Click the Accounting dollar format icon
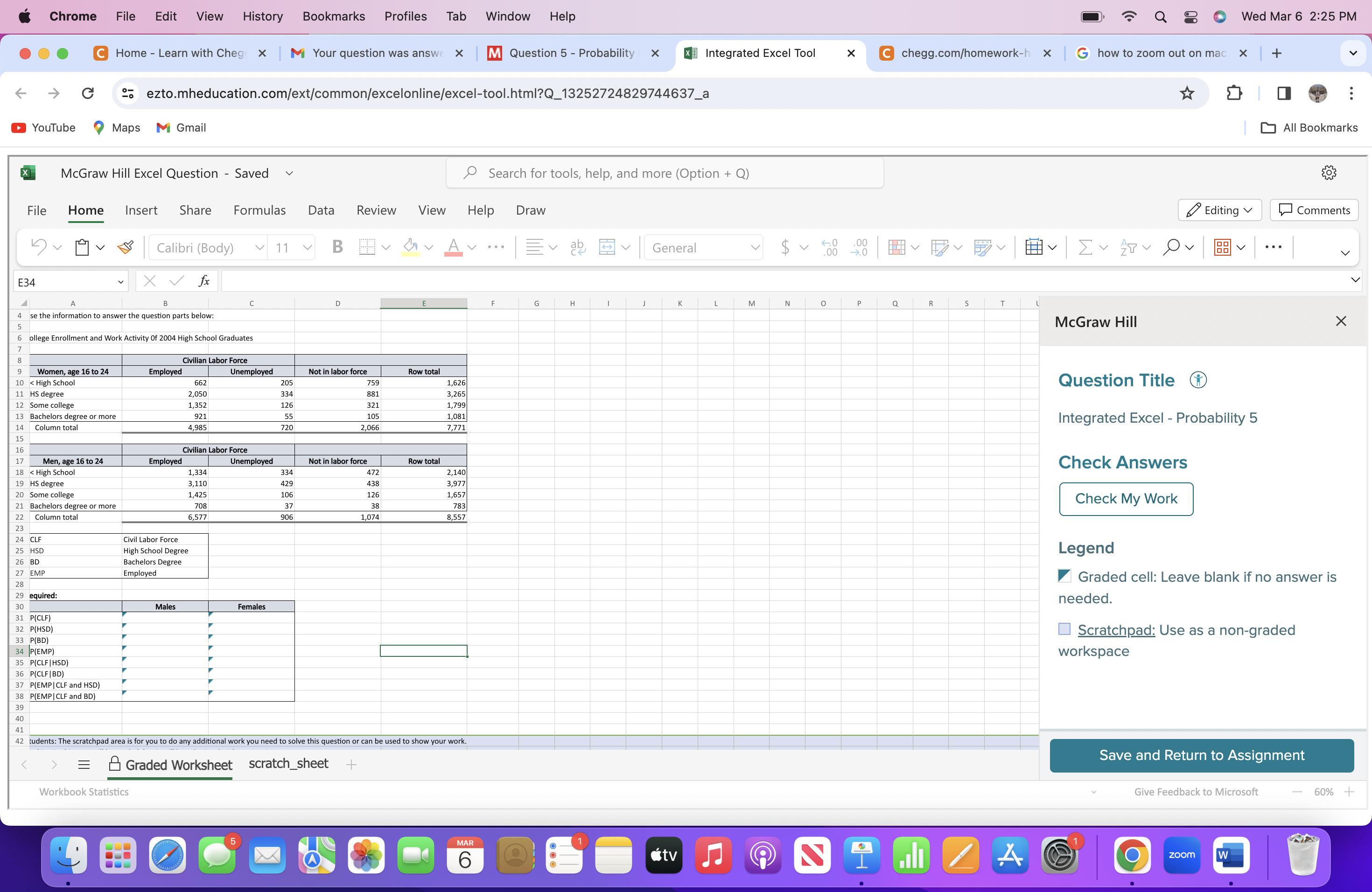Viewport: 1372px width, 892px height. tap(784, 247)
